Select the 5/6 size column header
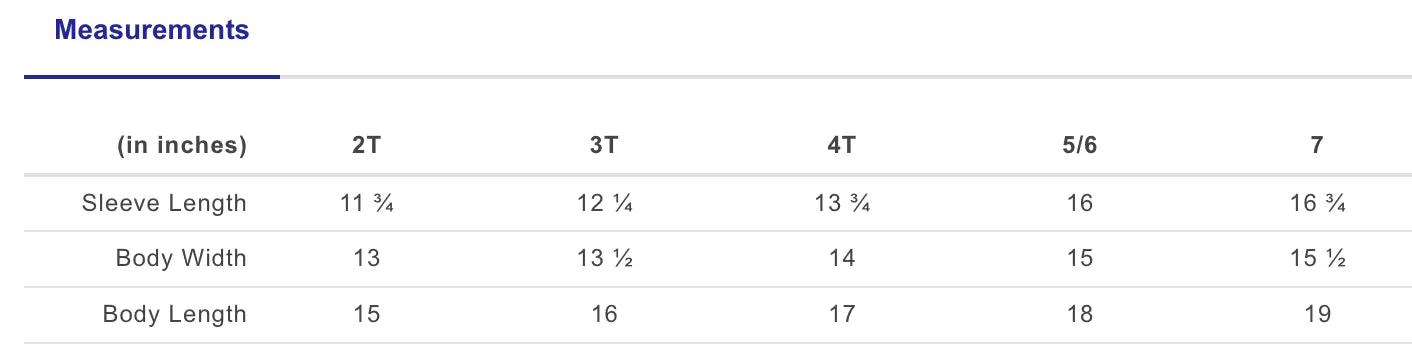The image size is (1412, 364). tap(1080, 145)
